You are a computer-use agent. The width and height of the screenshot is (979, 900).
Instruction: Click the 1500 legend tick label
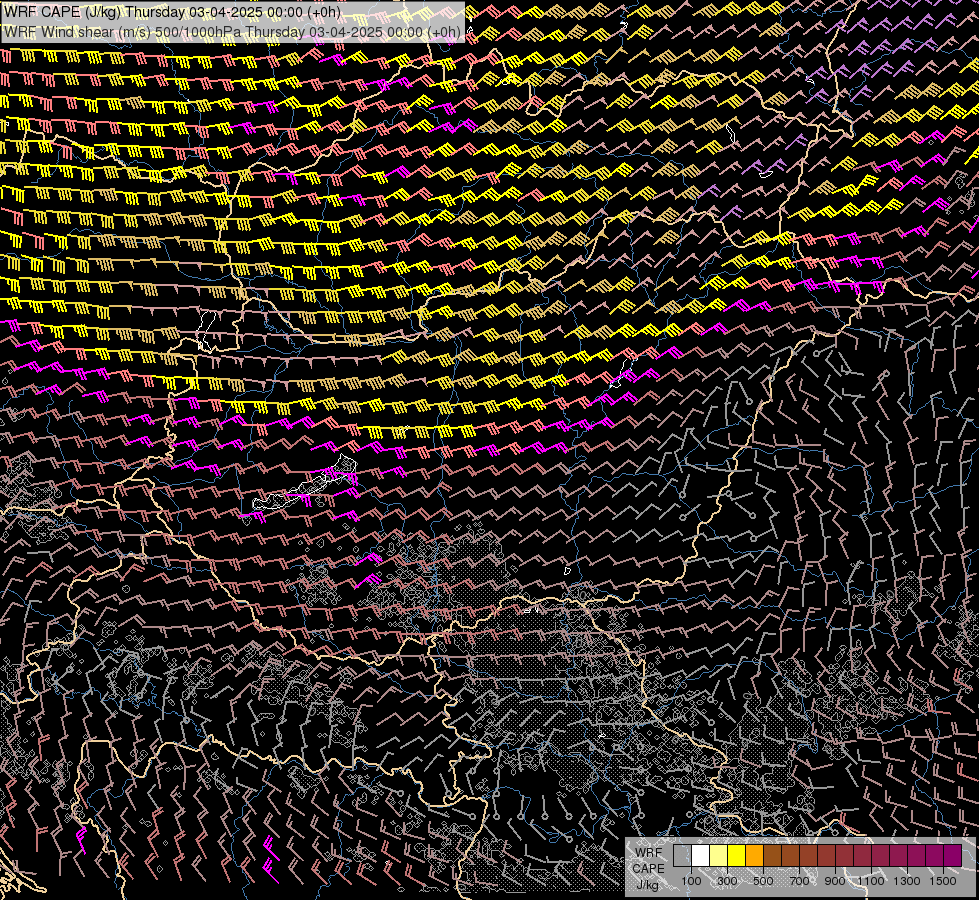point(943,881)
